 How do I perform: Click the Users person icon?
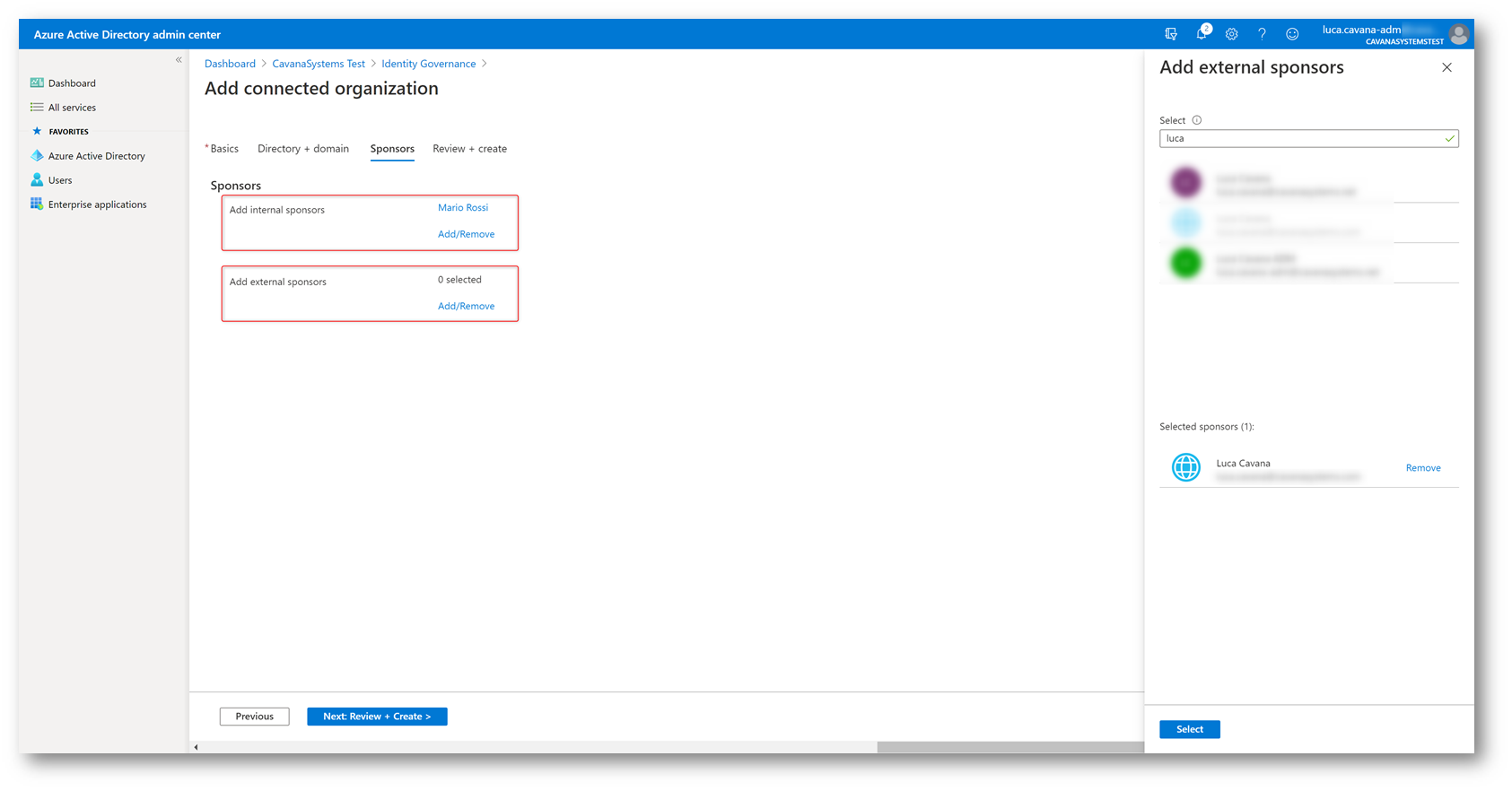tap(37, 179)
